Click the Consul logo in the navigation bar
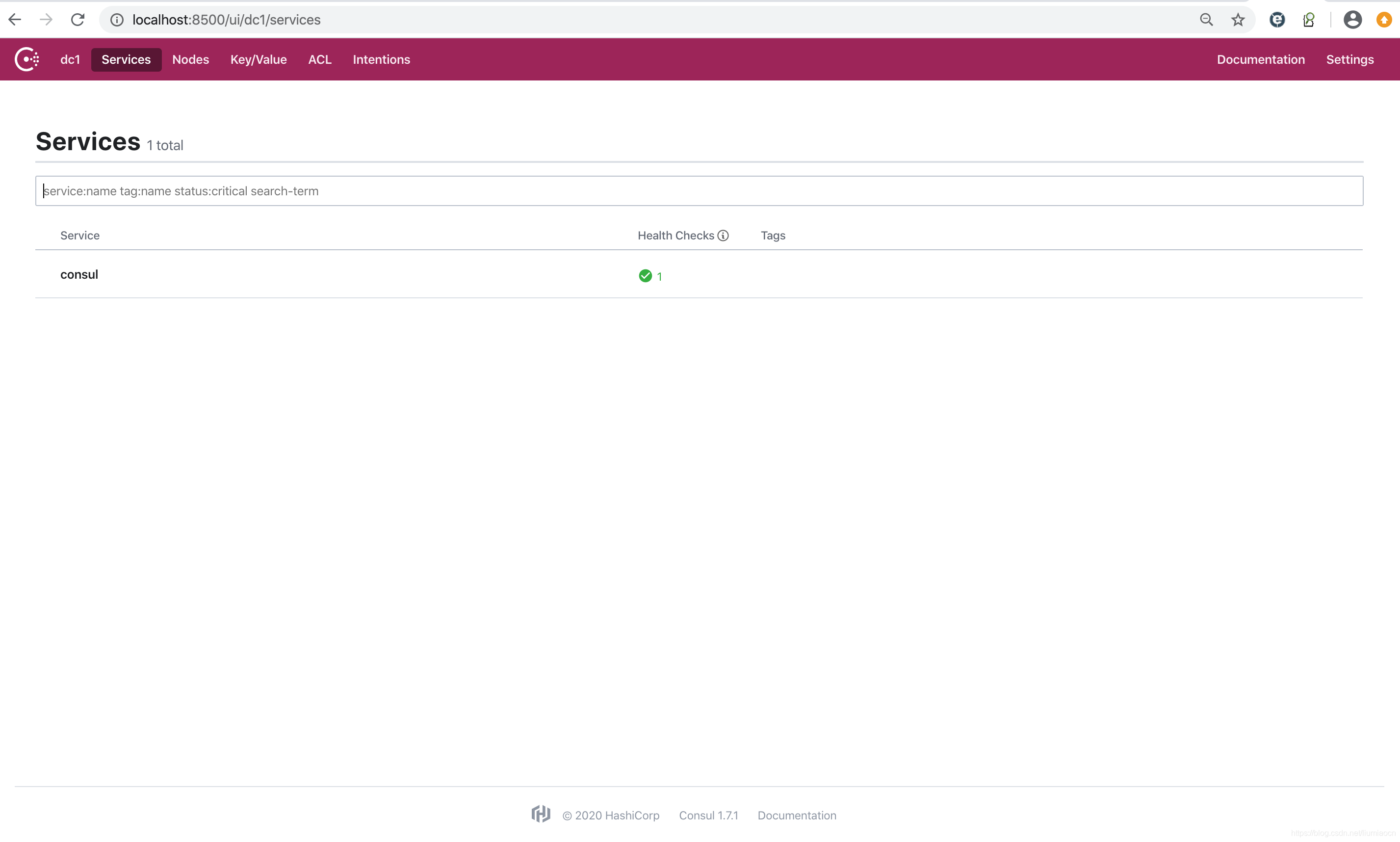Screen dimensions: 1400x842 (26, 59)
